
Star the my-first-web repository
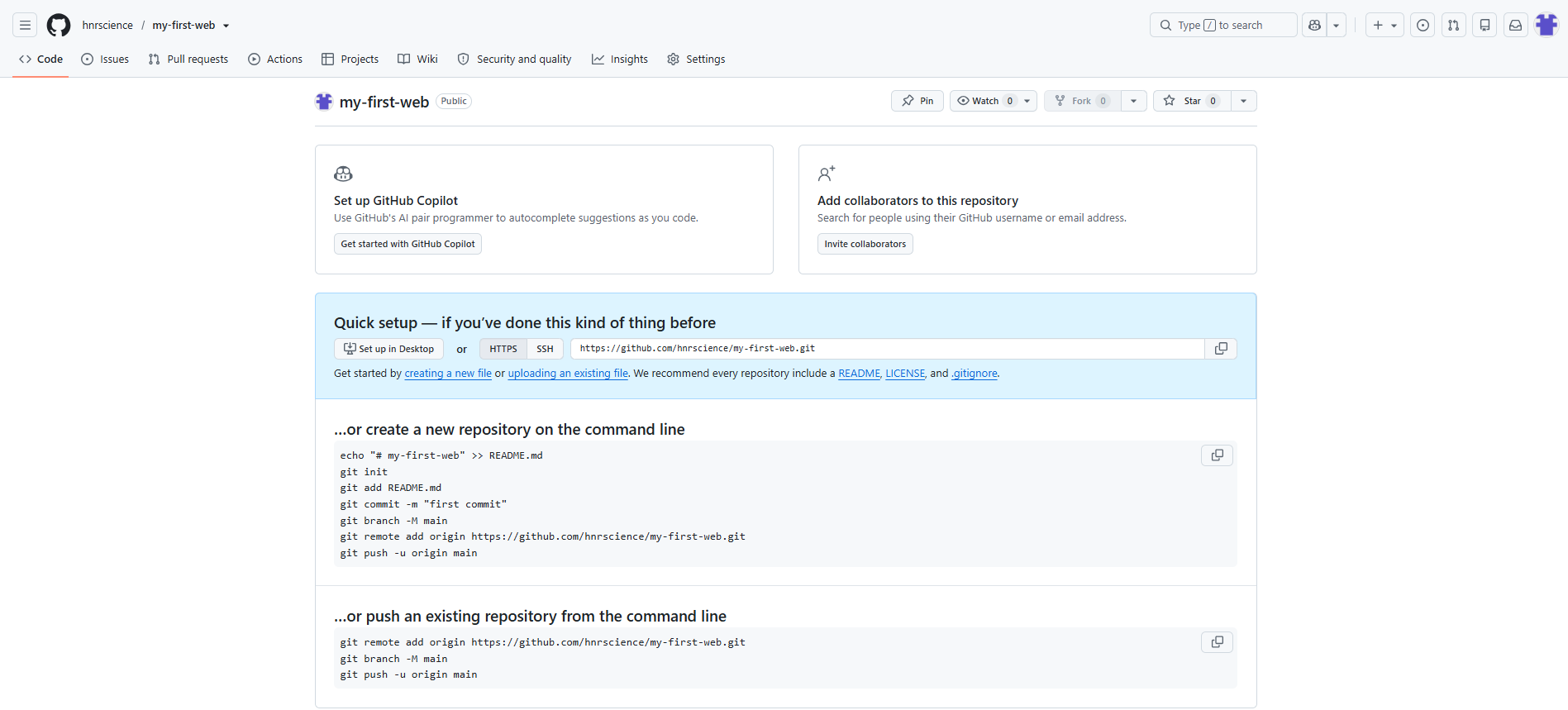pyautogui.click(x=1192, y=101)
